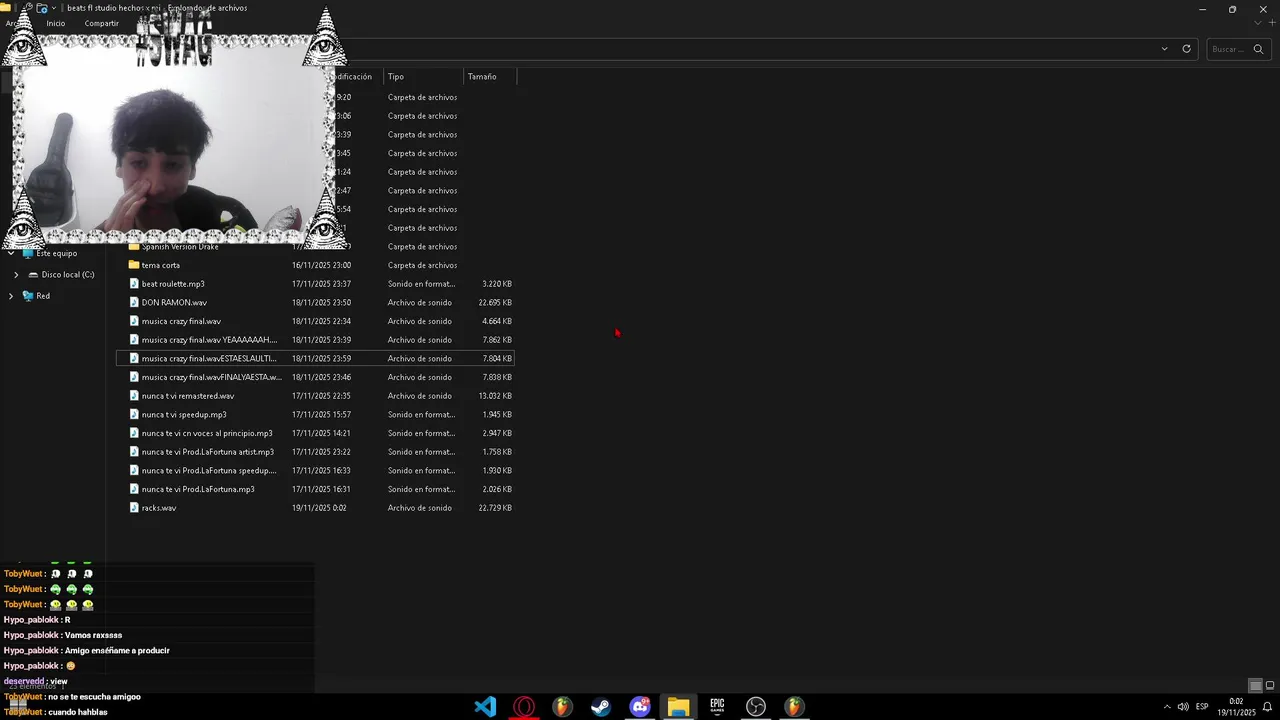The image size is (1280, 720).
Task: Click the date 16/11/2025 23:00 cell
Action: pyautogui.click(x=321, y=265)
